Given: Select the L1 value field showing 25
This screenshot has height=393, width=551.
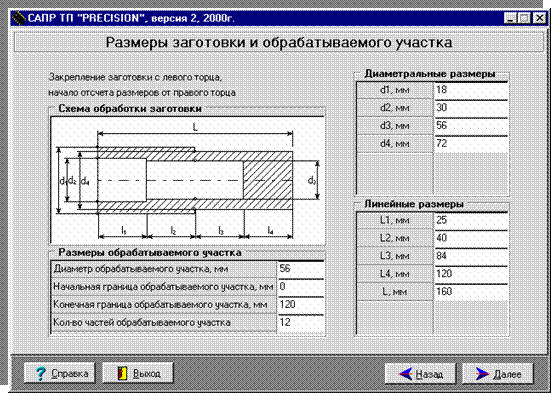Looking at the screenshot, I should (471, 221).
